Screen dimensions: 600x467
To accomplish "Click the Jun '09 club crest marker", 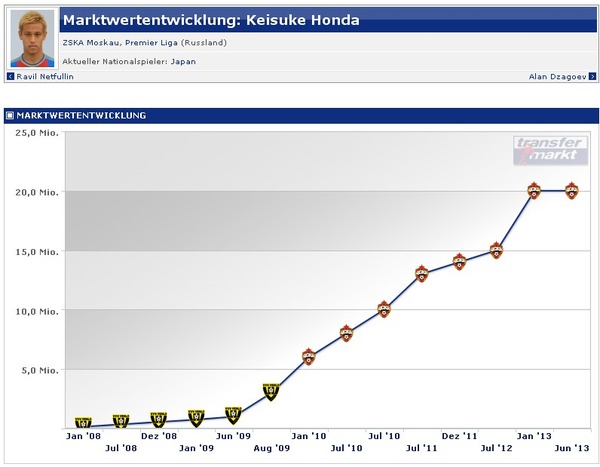I will coord(233,415).
